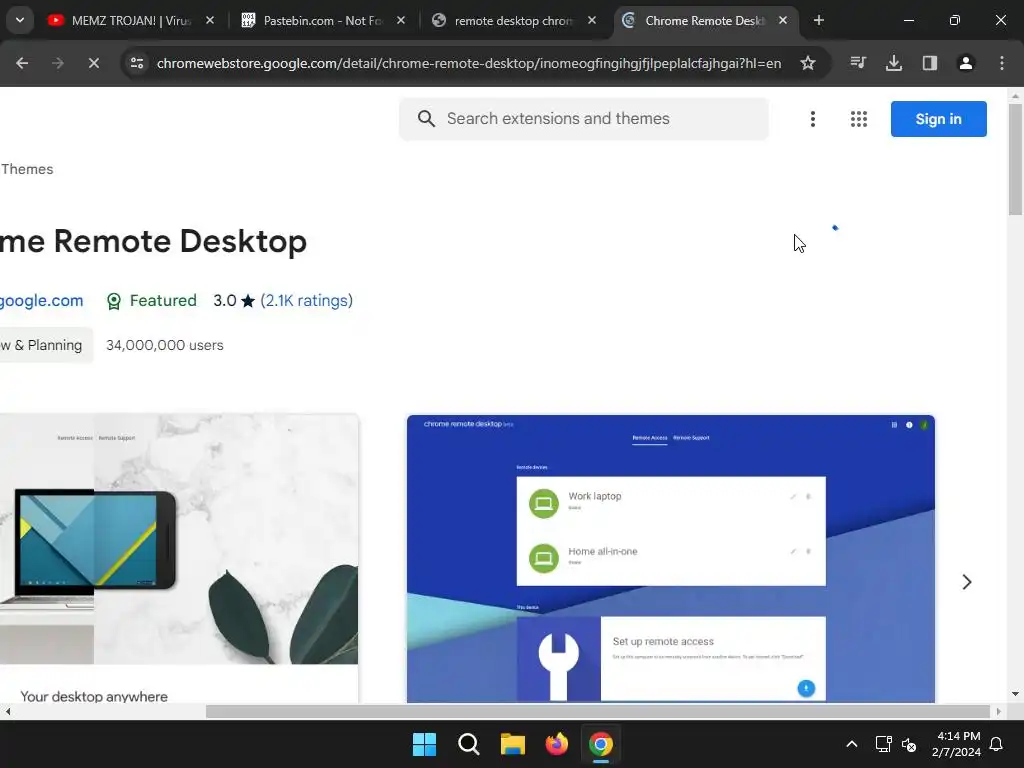Close the Chrome Remote Desktop tab
This screenshot has width=1024, height=768.
783,20
